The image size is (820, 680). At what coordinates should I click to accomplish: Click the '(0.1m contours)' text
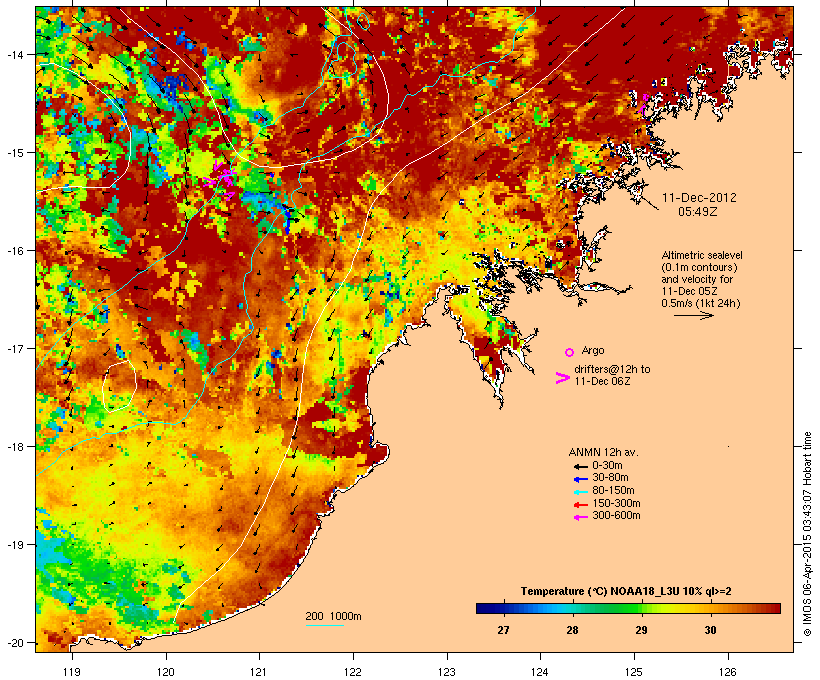coord(699,267)
